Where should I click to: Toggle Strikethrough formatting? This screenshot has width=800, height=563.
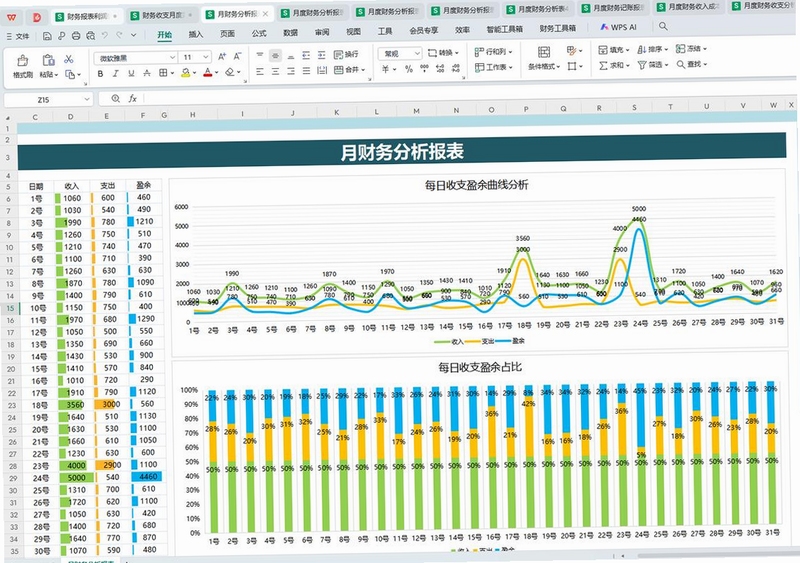click(147, 74)
